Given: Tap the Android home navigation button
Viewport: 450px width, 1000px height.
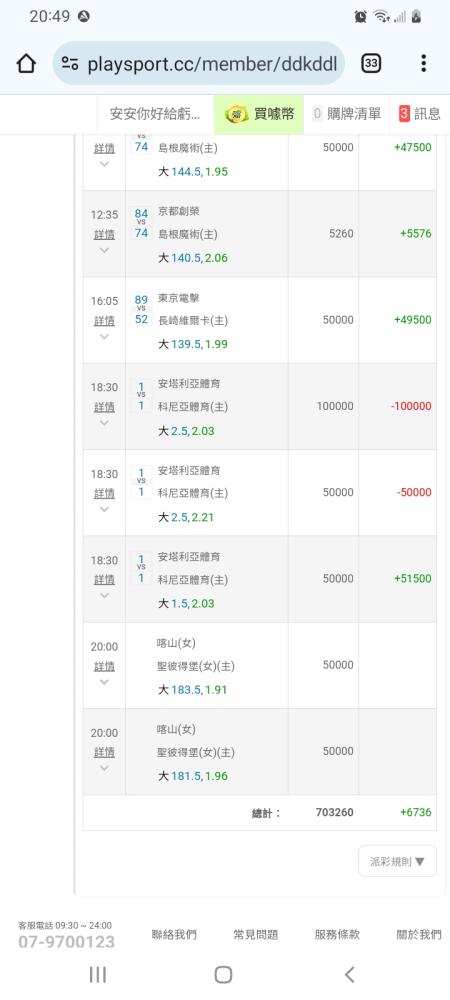Looking at the screenshot, I should pos(223,974).
